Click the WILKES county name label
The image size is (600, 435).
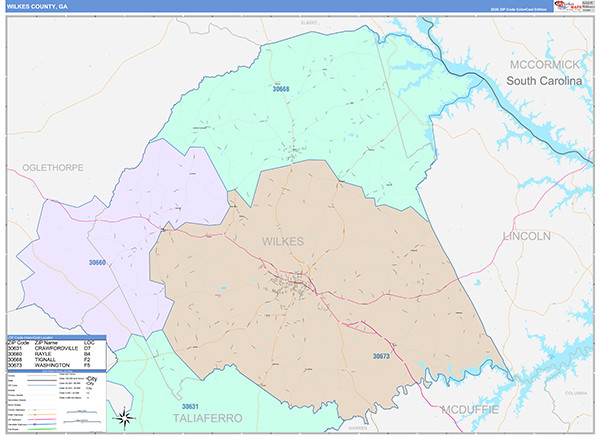point(283,241)
